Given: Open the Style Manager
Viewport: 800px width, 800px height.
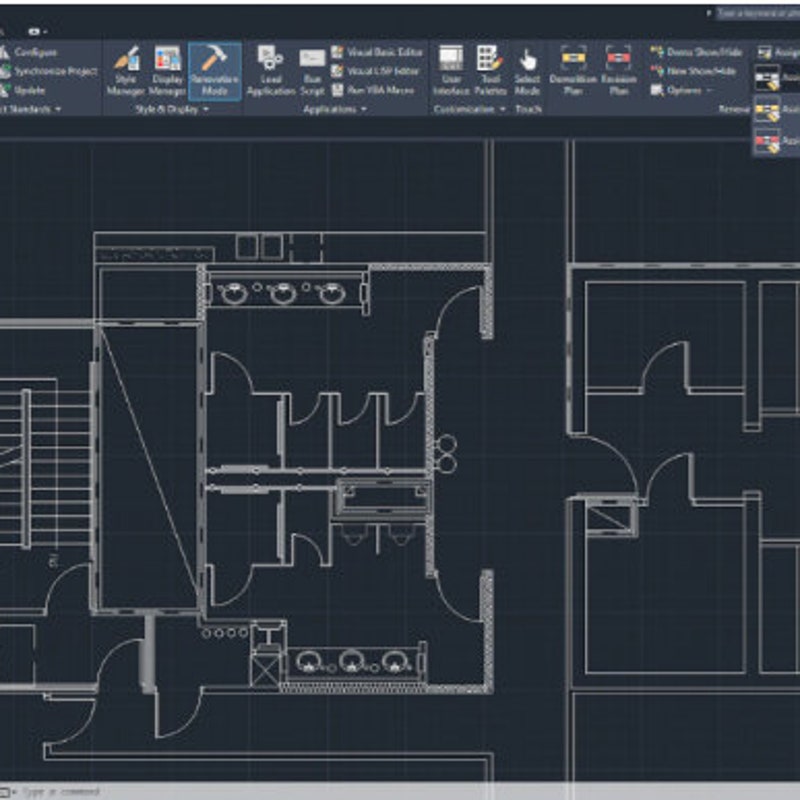Looking at the screenshot, I should coord(124,62).
